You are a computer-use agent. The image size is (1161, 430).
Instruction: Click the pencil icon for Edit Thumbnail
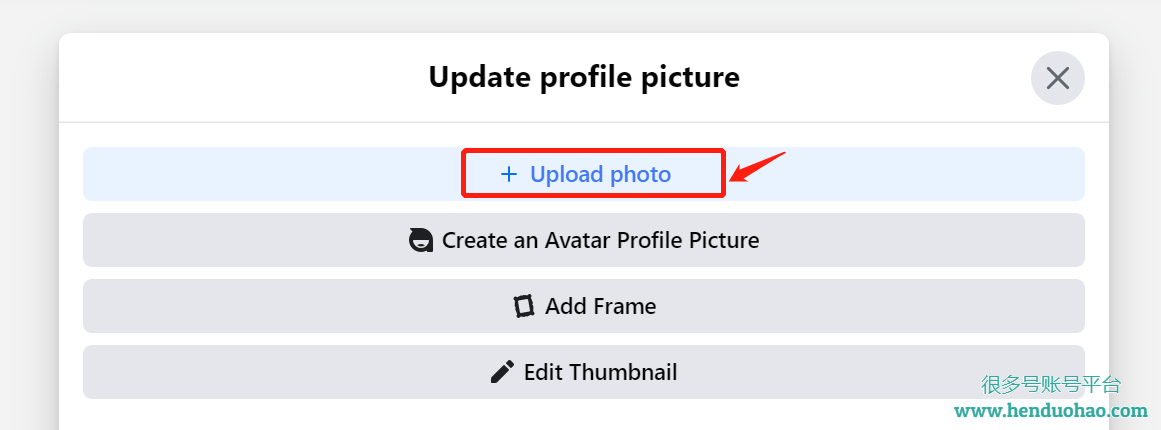tap(502, 372)
